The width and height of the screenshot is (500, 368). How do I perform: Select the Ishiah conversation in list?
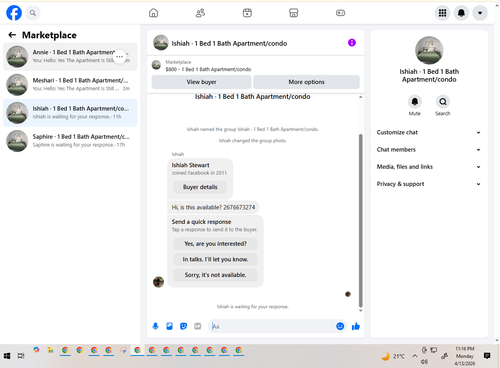(x=70, y=113)
